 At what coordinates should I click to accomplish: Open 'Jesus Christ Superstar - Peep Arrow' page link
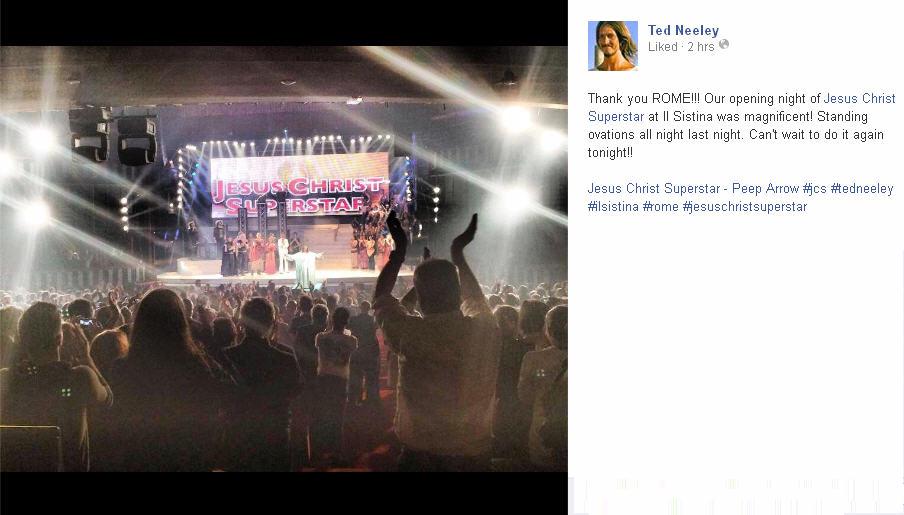click(x=693, y=189)
